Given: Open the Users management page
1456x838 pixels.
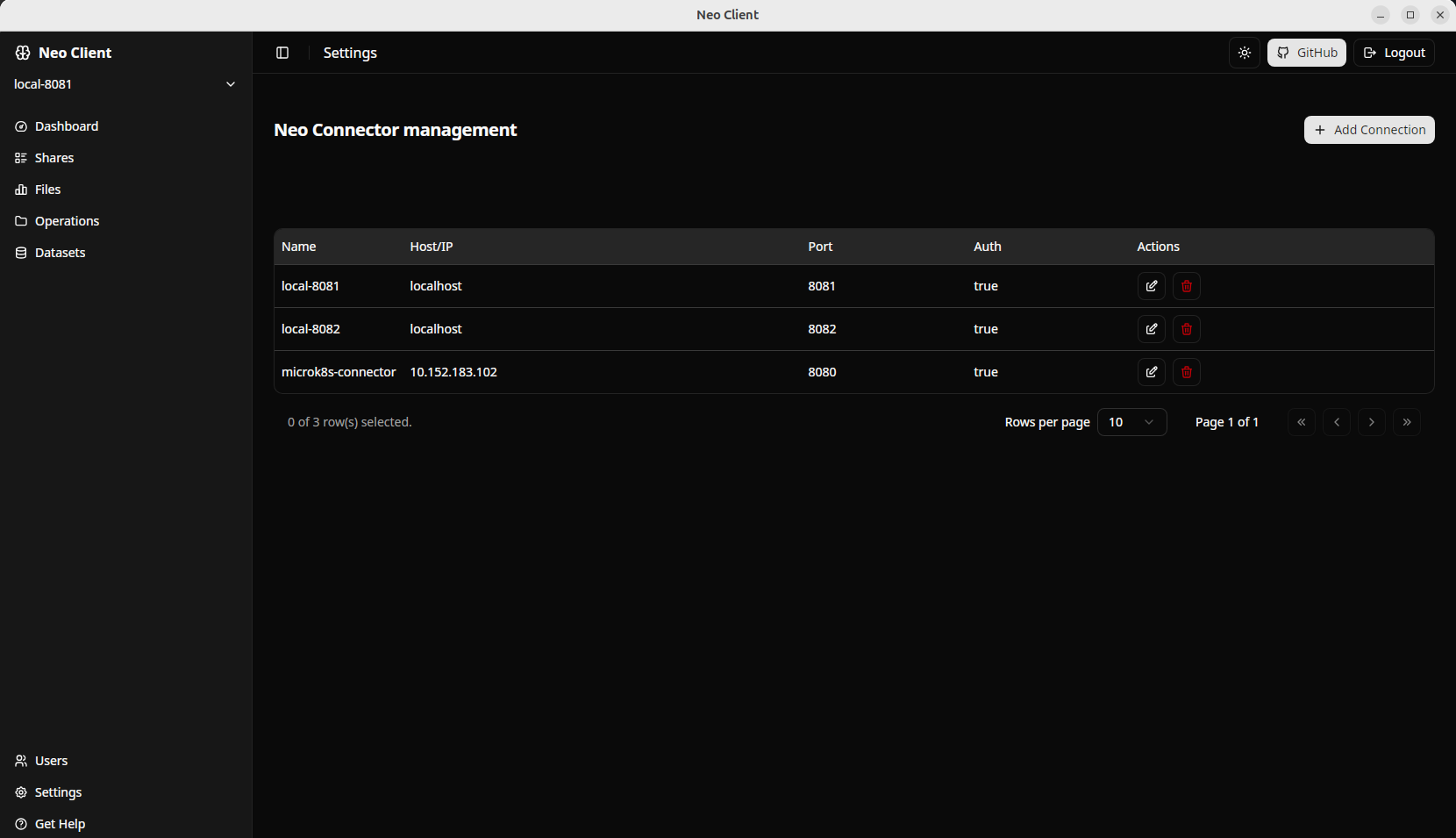Looking at the screenshot, I should (x=50, y=760).
